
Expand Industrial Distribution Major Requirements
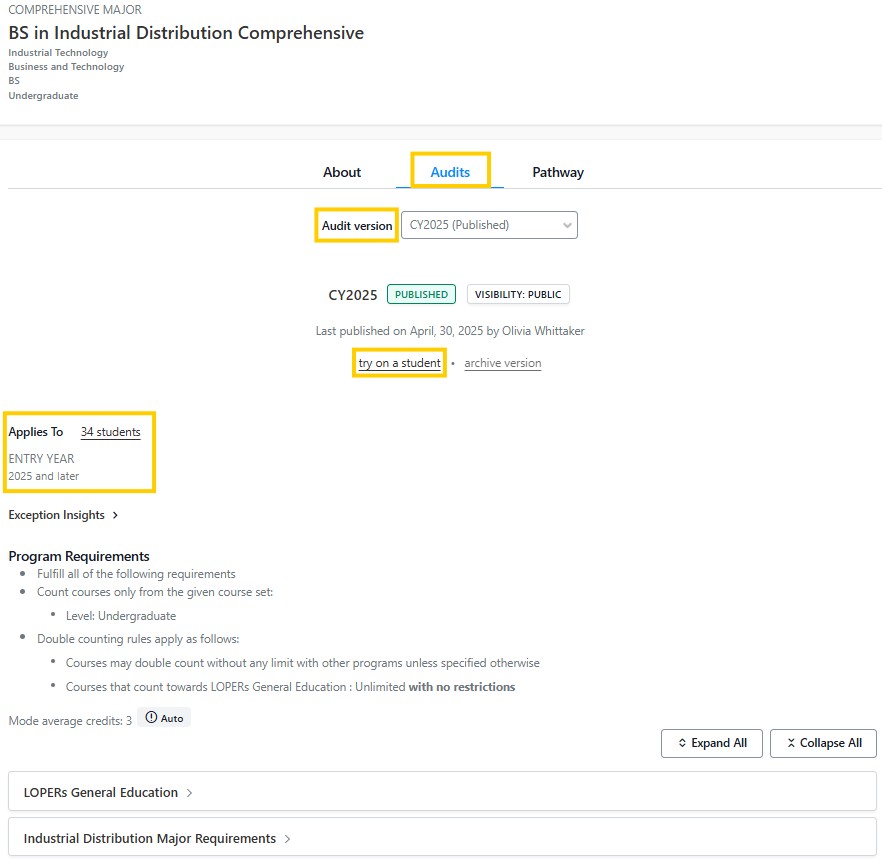(442, 838)
